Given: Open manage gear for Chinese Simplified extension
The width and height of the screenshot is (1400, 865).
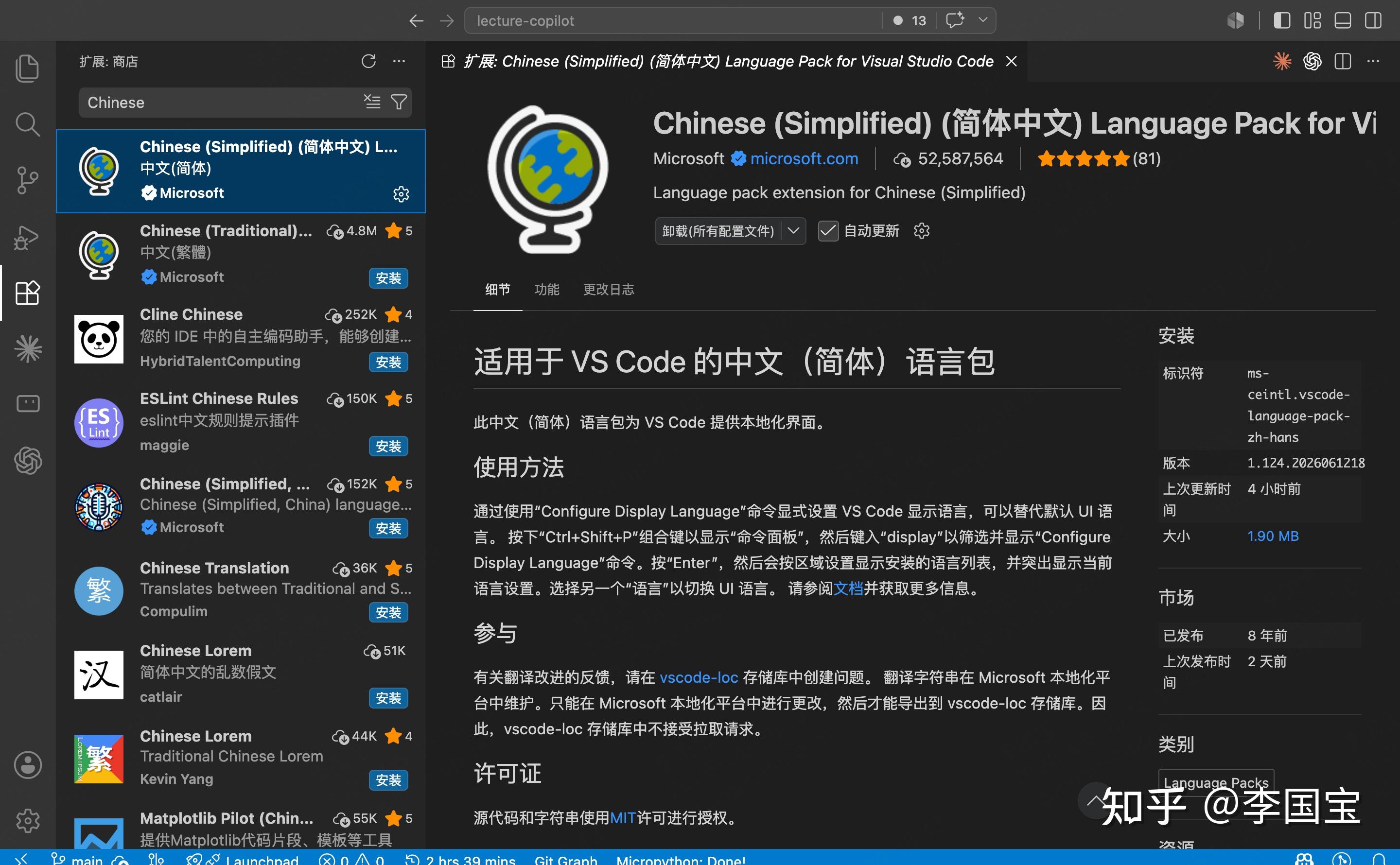Looking at the screenshot, I should point(401,194).
